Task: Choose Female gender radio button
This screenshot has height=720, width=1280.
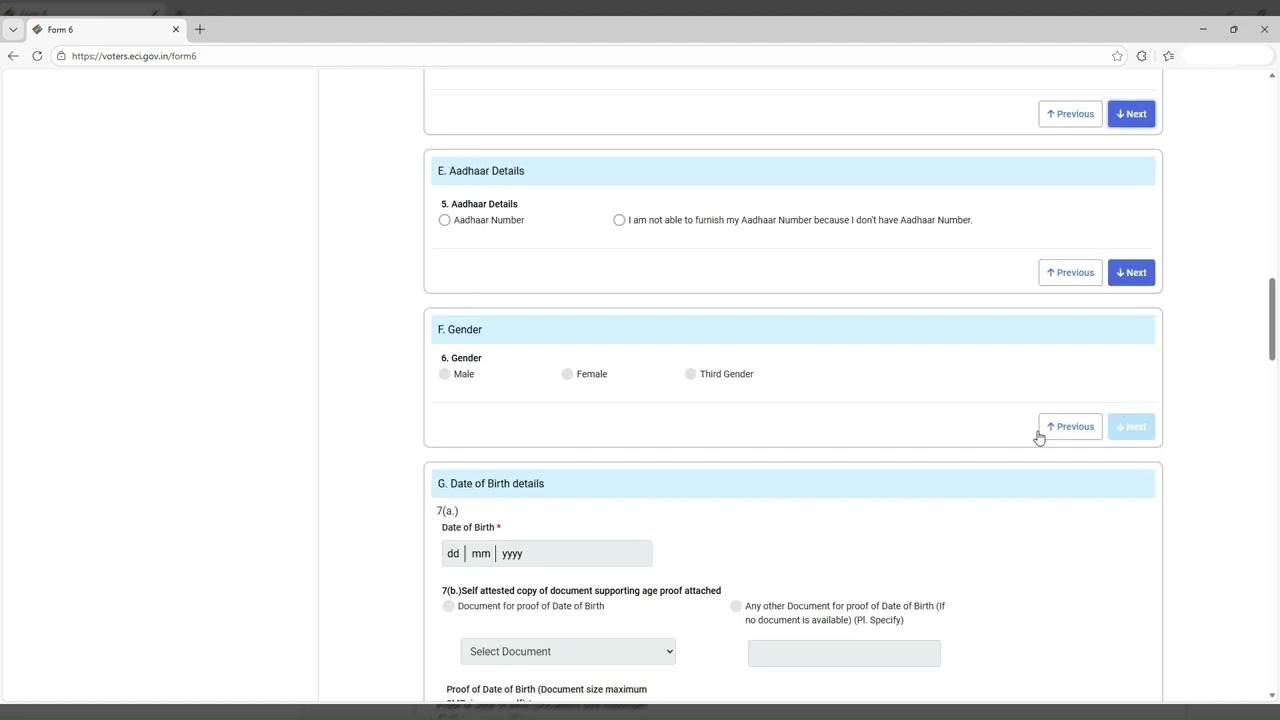Action: 568,374
